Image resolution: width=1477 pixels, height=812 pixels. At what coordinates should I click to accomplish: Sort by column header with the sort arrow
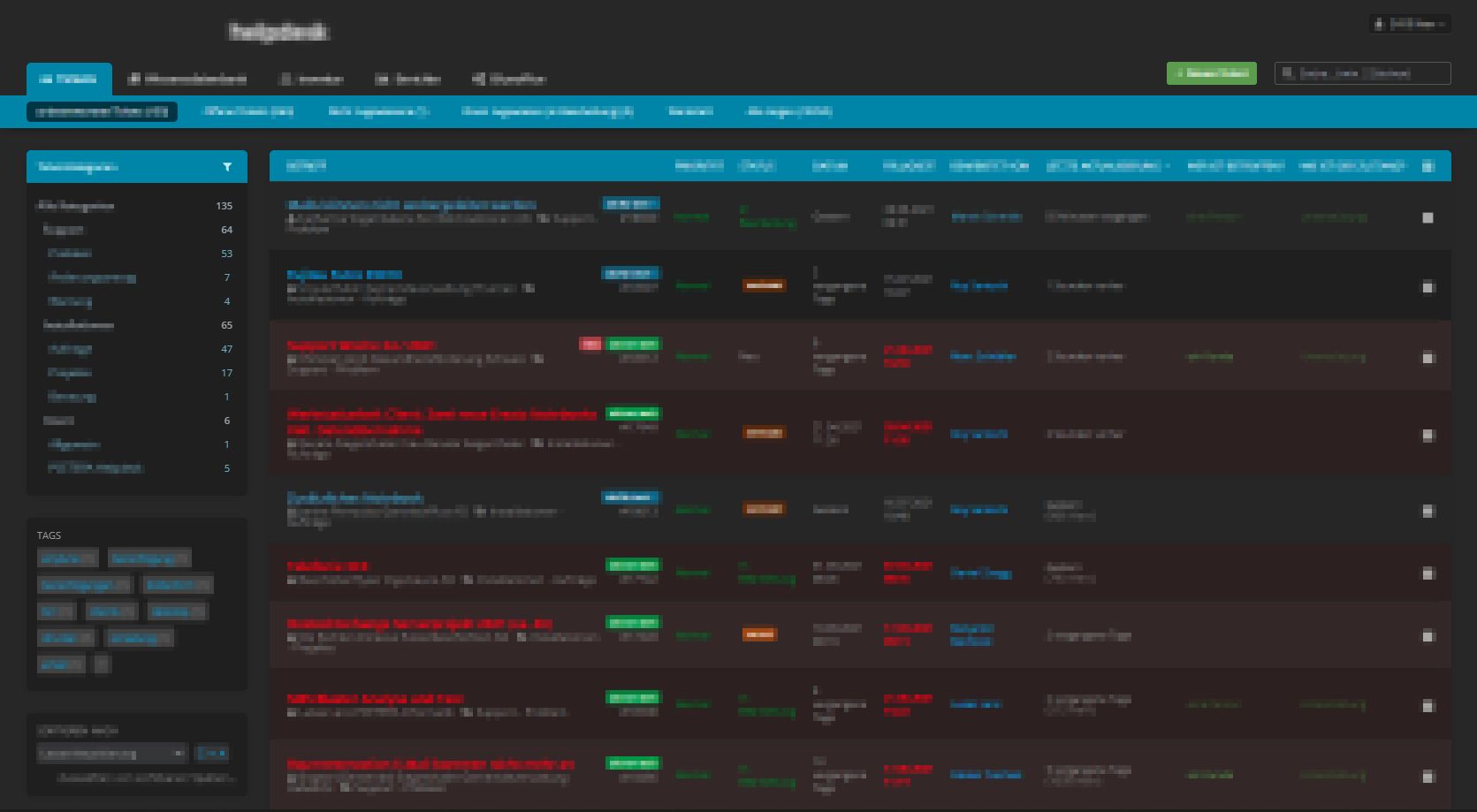(1108, 166)
